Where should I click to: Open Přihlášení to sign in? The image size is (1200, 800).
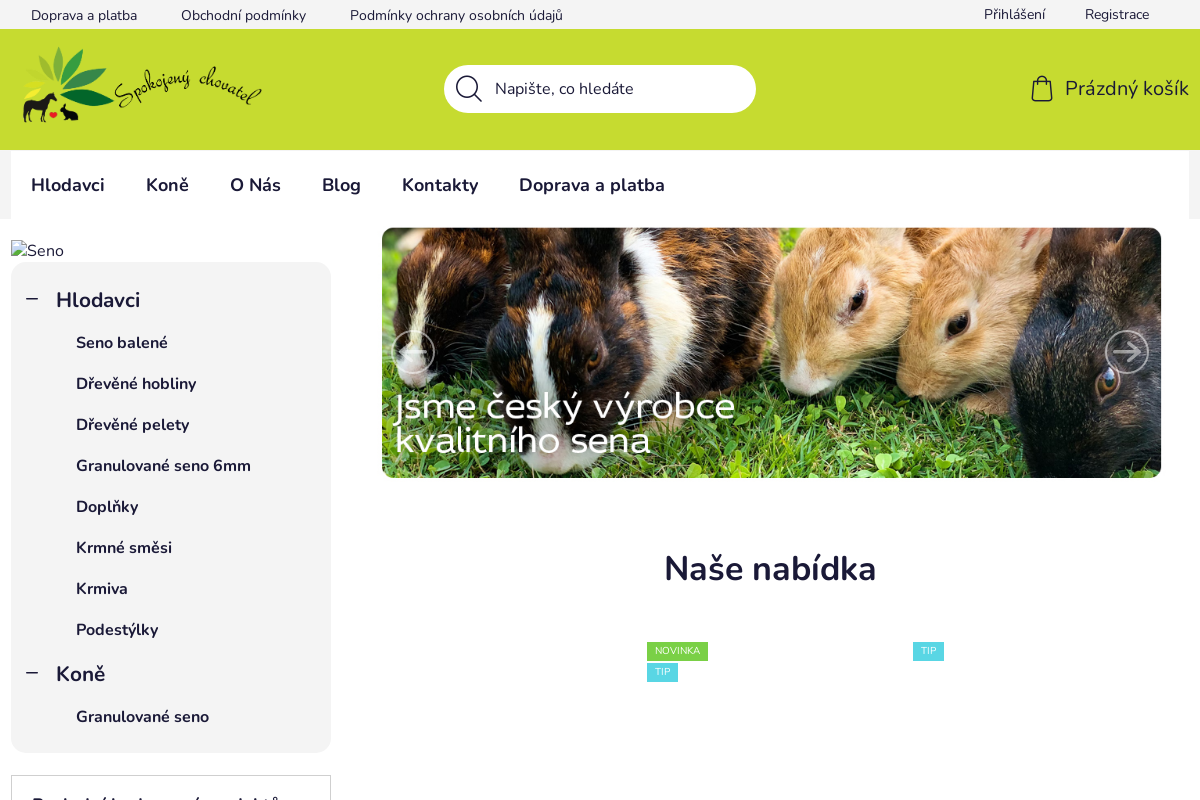tap(1014, 14)
